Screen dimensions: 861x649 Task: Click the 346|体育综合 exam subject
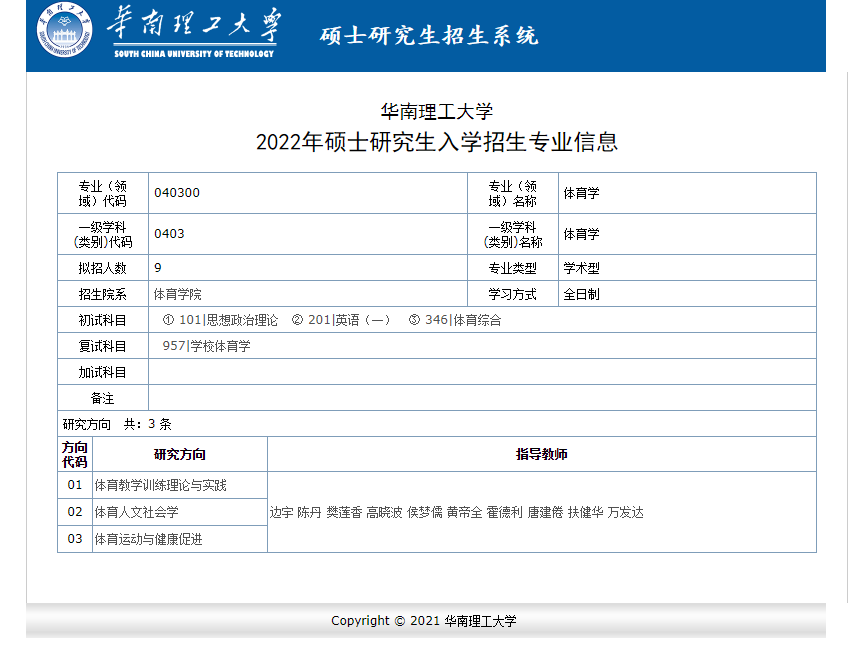(455, 320)
